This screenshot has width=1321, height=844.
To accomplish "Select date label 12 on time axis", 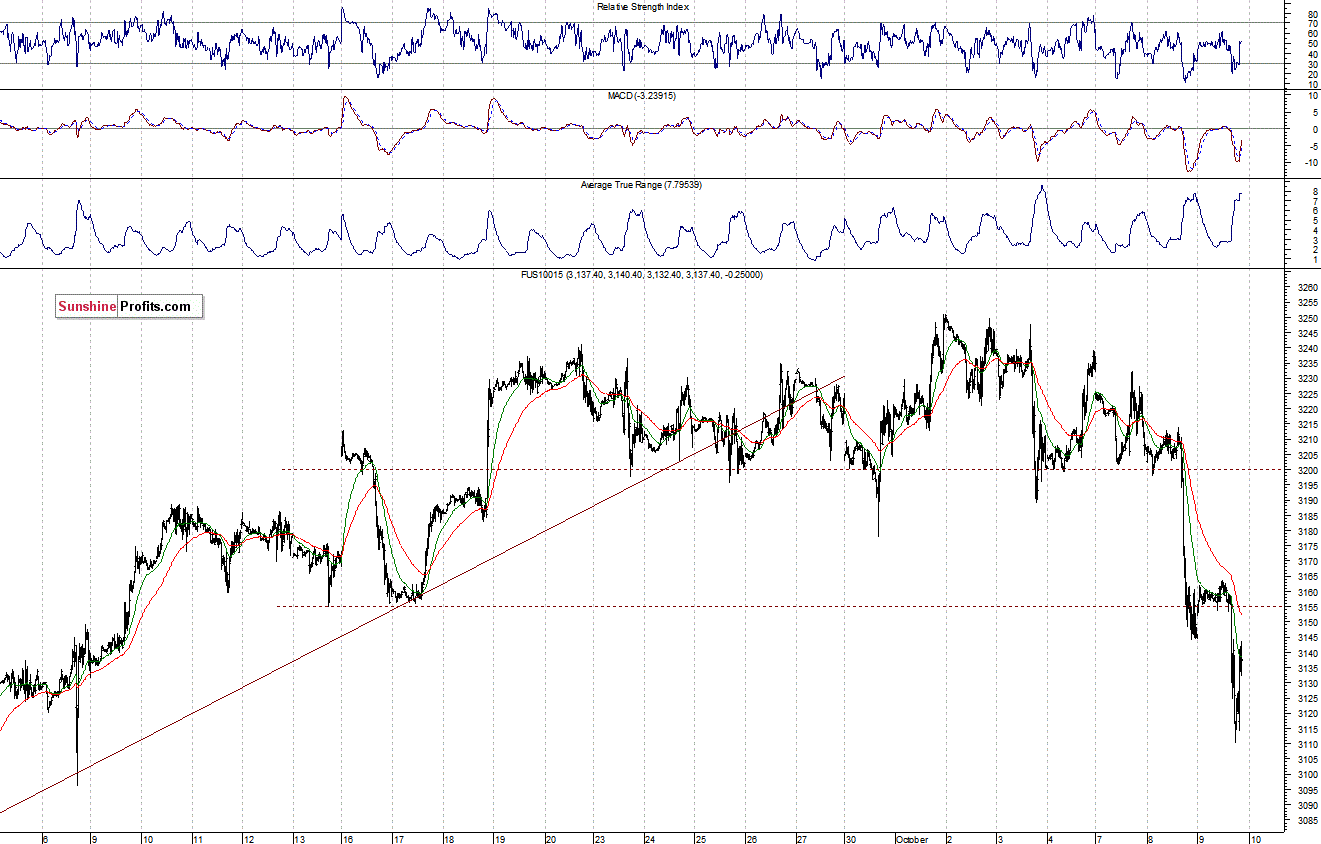I will (248, 838).
